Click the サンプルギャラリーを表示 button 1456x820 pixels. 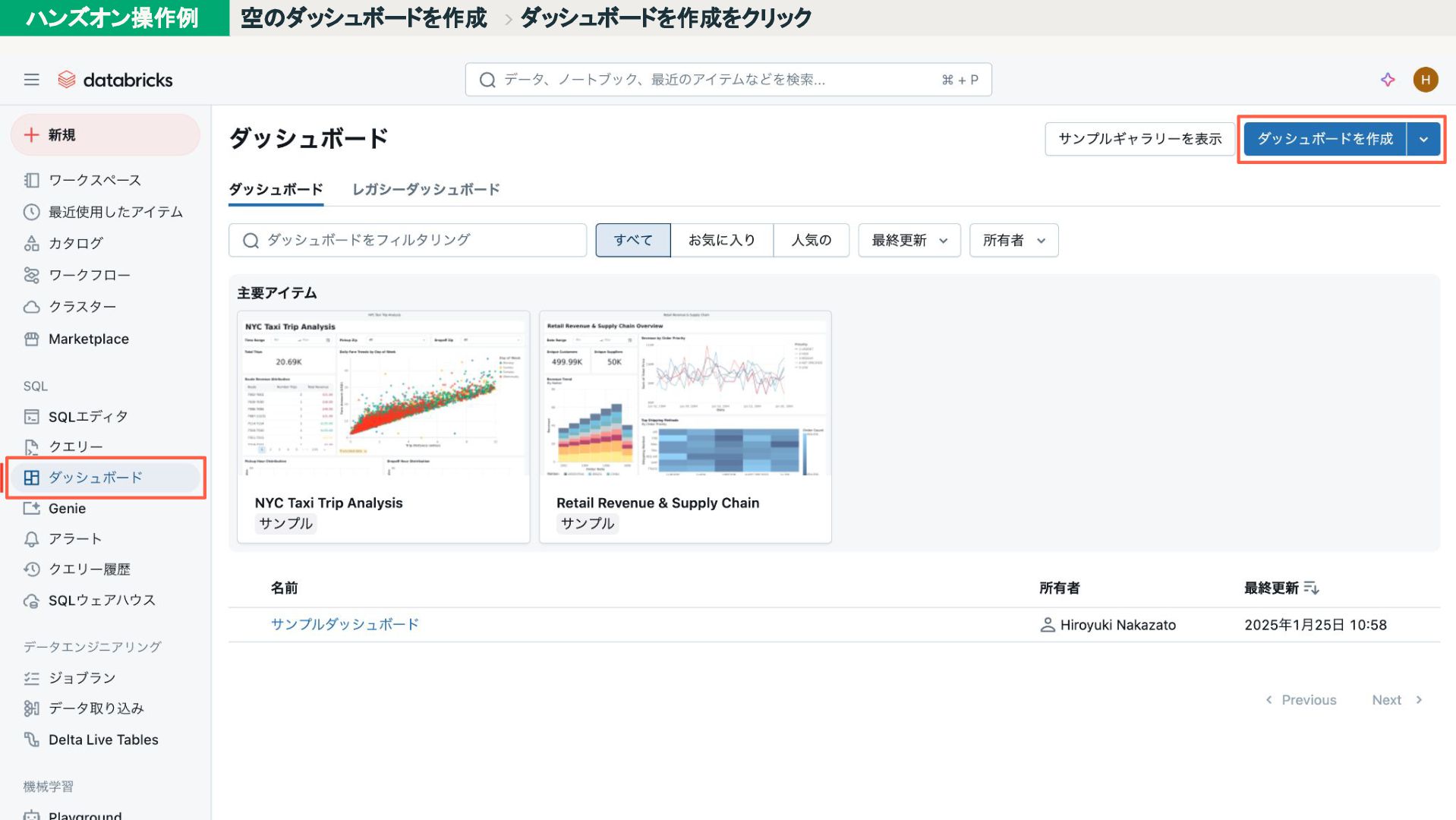(x=1140, y=139)
